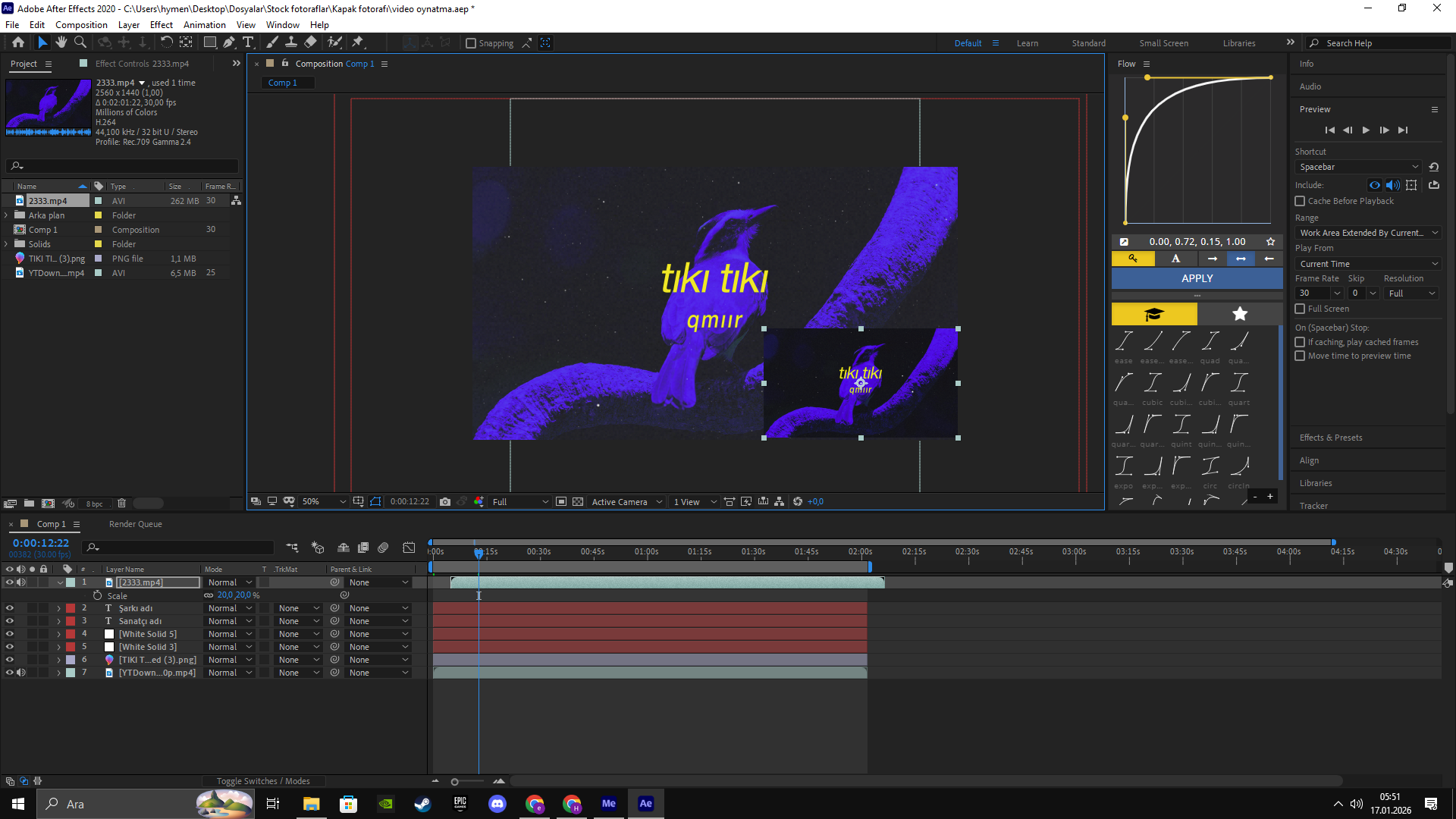Image resolution: width=1456 pixels, height=819 pixels.
Task: Pick the Rotation tool
Action: tap(166, 42)
